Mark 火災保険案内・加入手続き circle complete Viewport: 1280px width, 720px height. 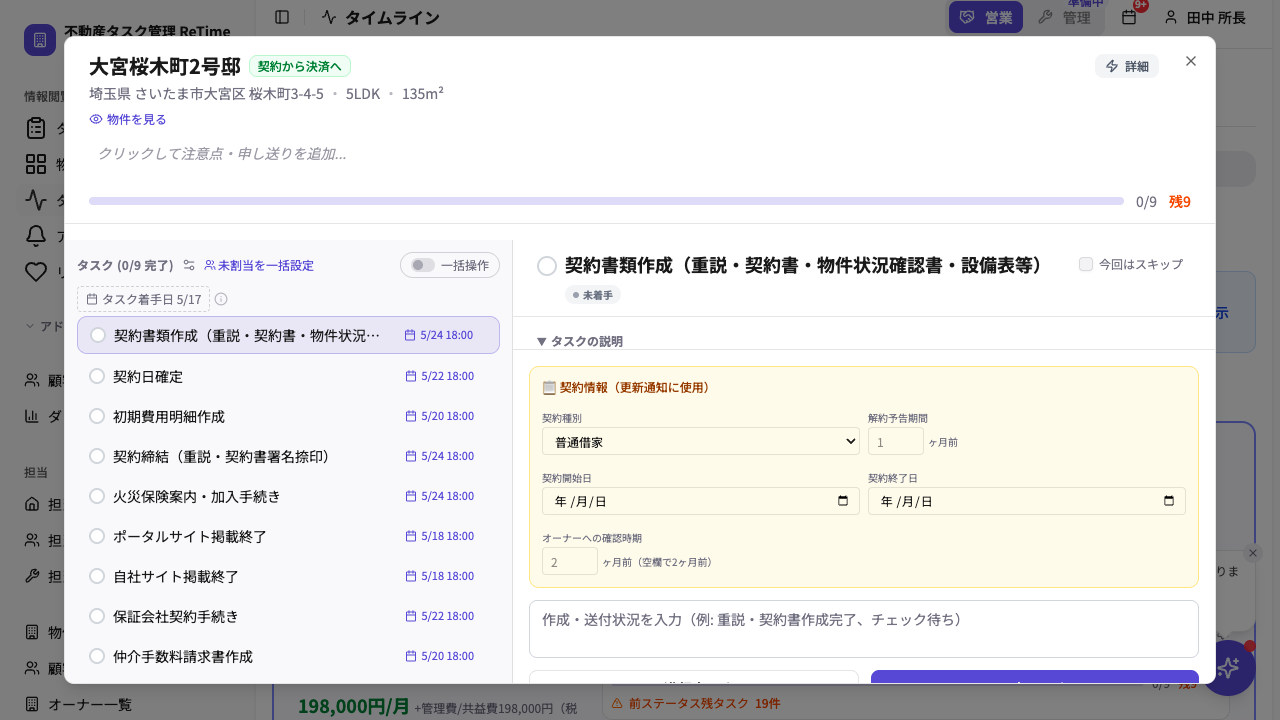[x=97, y=496]
